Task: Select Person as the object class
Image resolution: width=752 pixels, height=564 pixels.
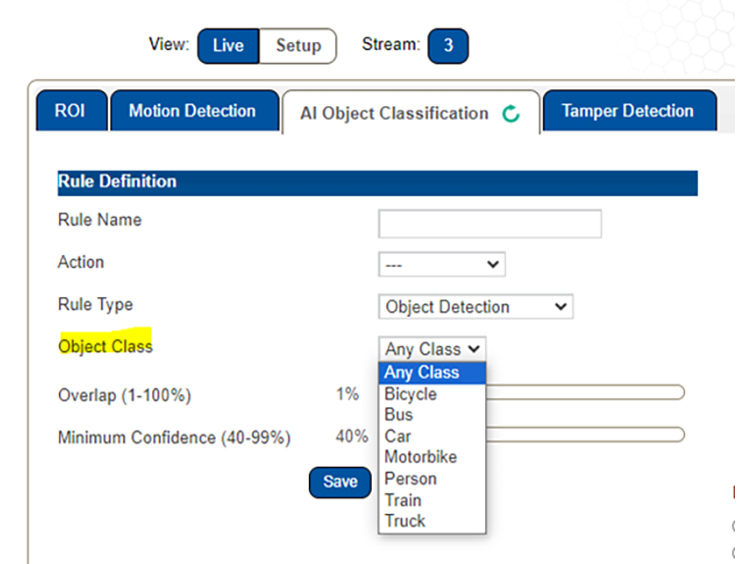Action: tap(410, 479)
